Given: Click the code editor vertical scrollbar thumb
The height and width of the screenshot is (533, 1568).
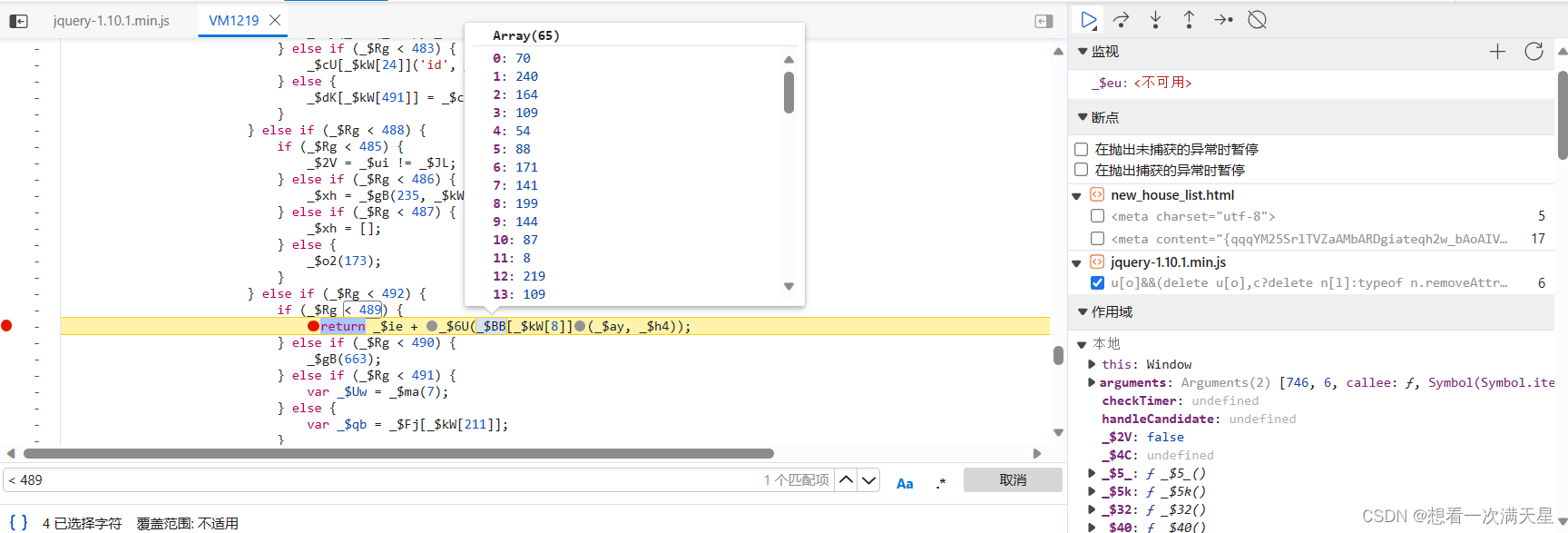Looking at the screenshot, I should [x=1058, y=355].
